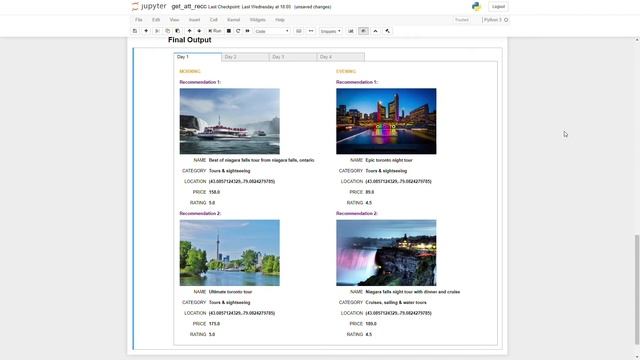Select the Day 1 tab
This screenshot has width=640, height=360.
(198, 57)
